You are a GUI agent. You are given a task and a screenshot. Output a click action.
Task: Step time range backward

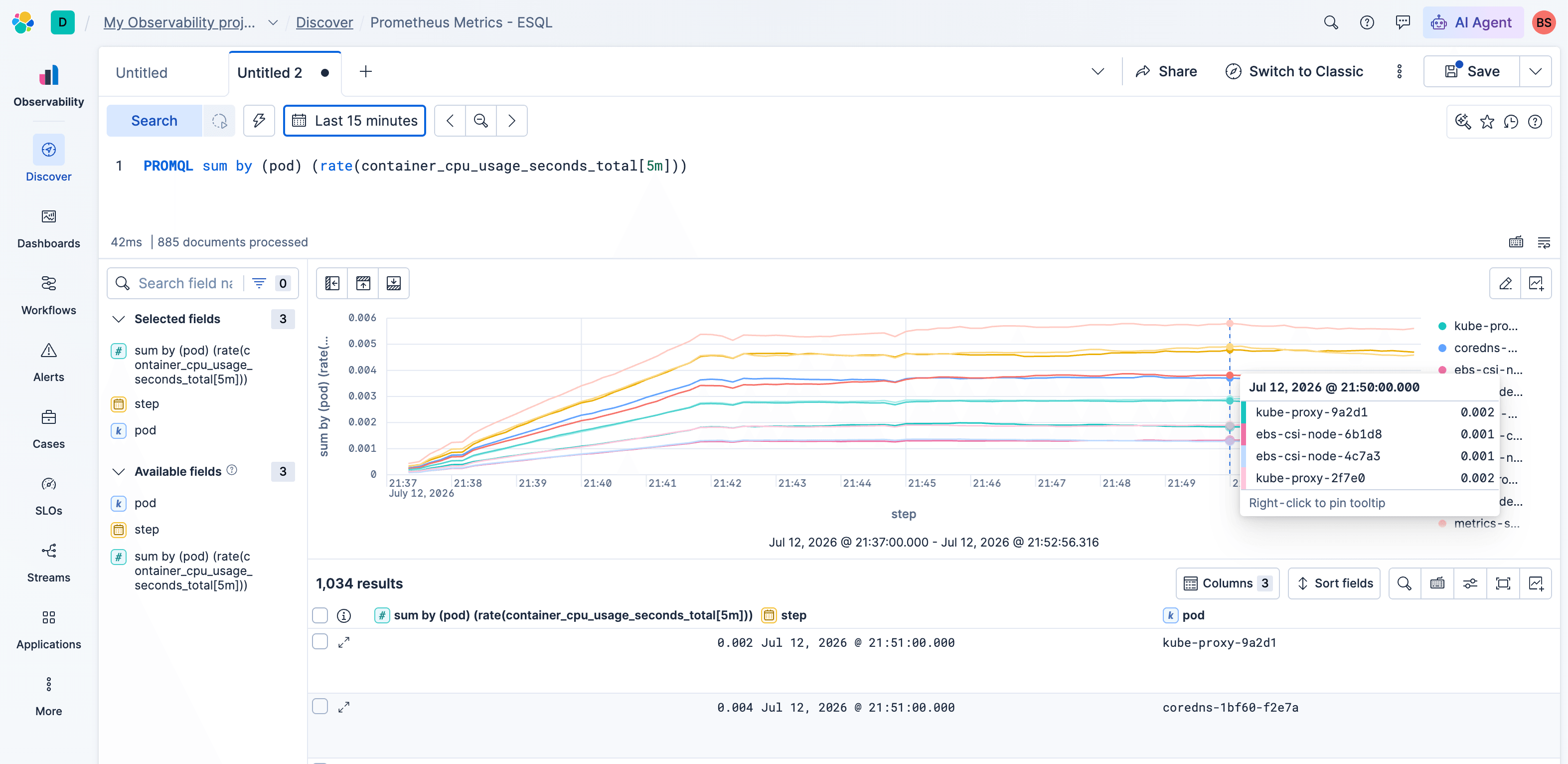pyautogui.click(x=451, y=121)
